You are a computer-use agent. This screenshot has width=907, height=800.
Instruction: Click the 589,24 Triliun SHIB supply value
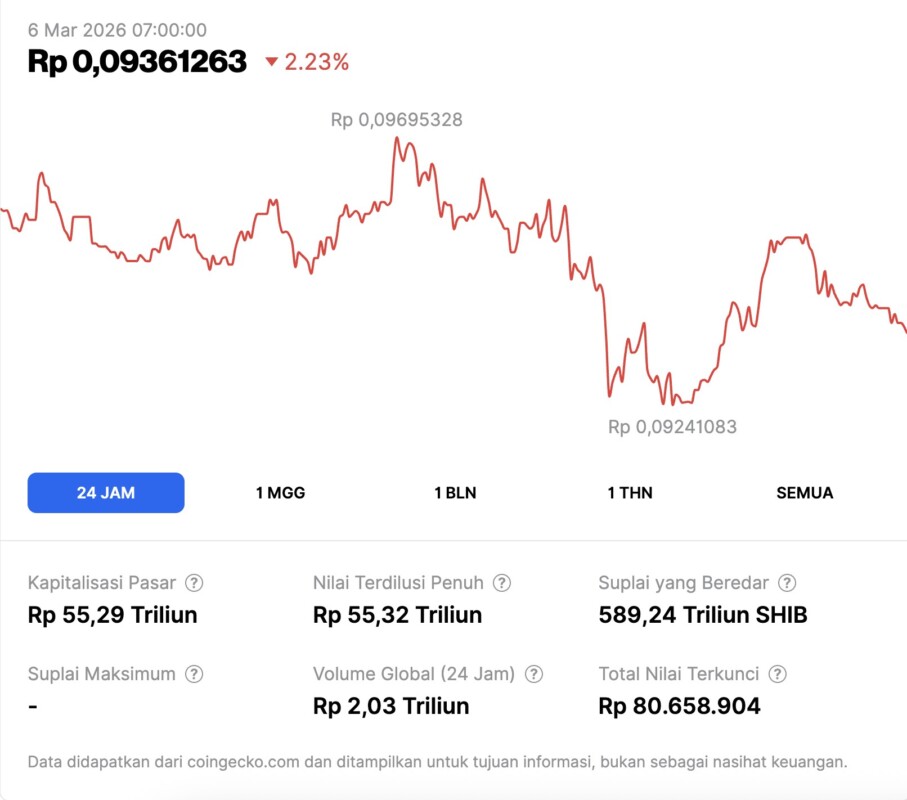pyautogui.click(x=702, y=614)
